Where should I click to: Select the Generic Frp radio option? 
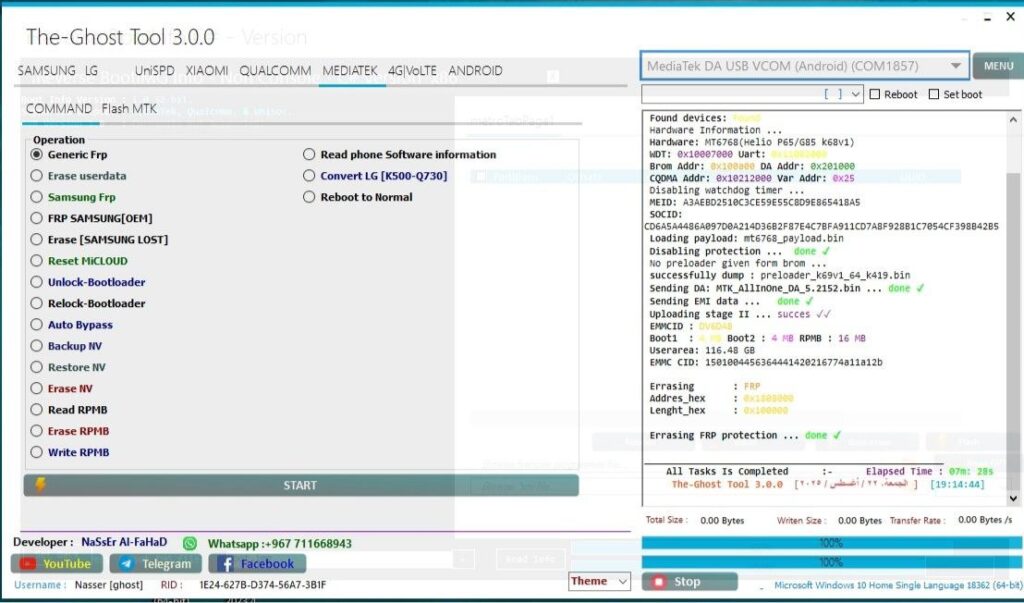point(37,155)
